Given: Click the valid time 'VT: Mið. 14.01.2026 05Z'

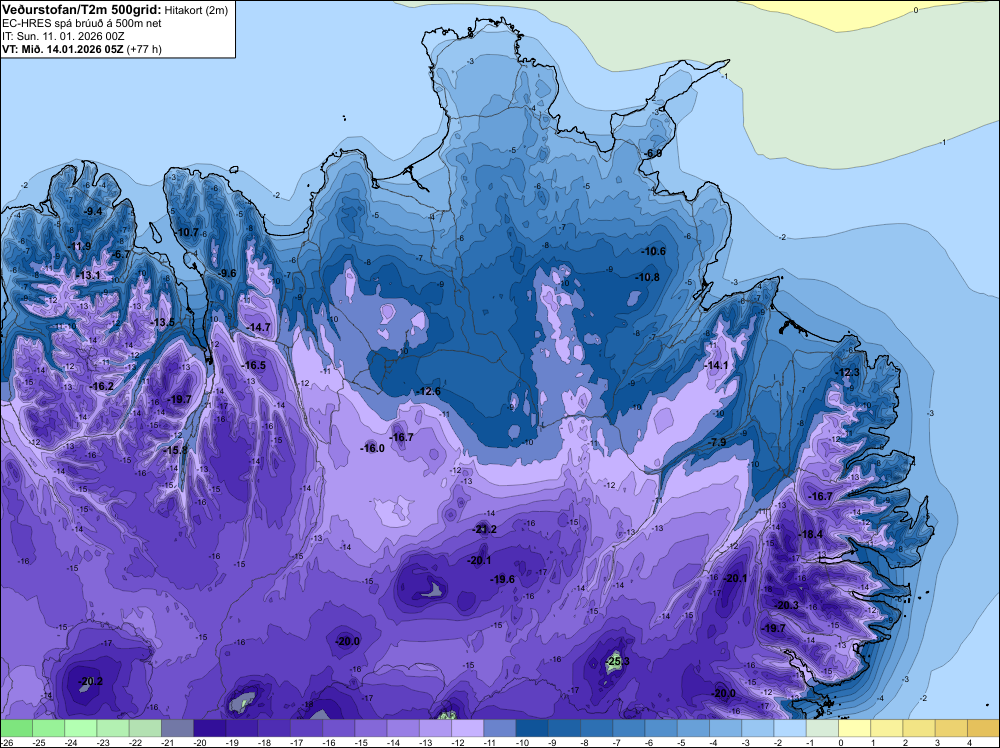Looking at the screenshot, I should click(63, 49).
